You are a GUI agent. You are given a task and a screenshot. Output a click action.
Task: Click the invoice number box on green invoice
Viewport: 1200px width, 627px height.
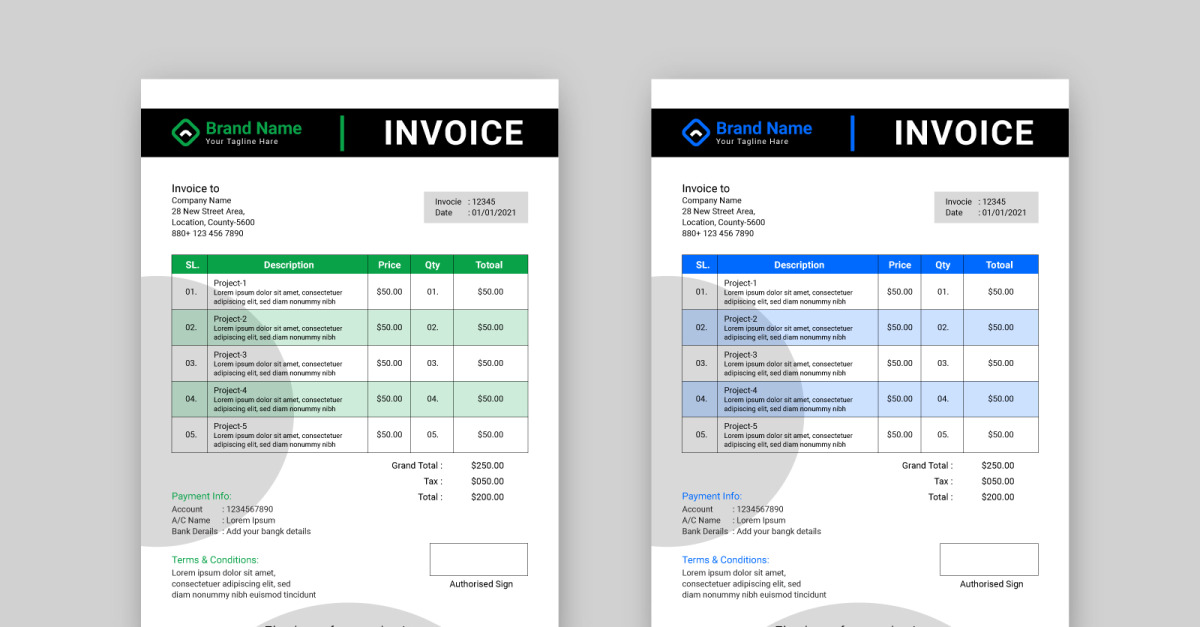pyautogui.click(x=475, y=202)
